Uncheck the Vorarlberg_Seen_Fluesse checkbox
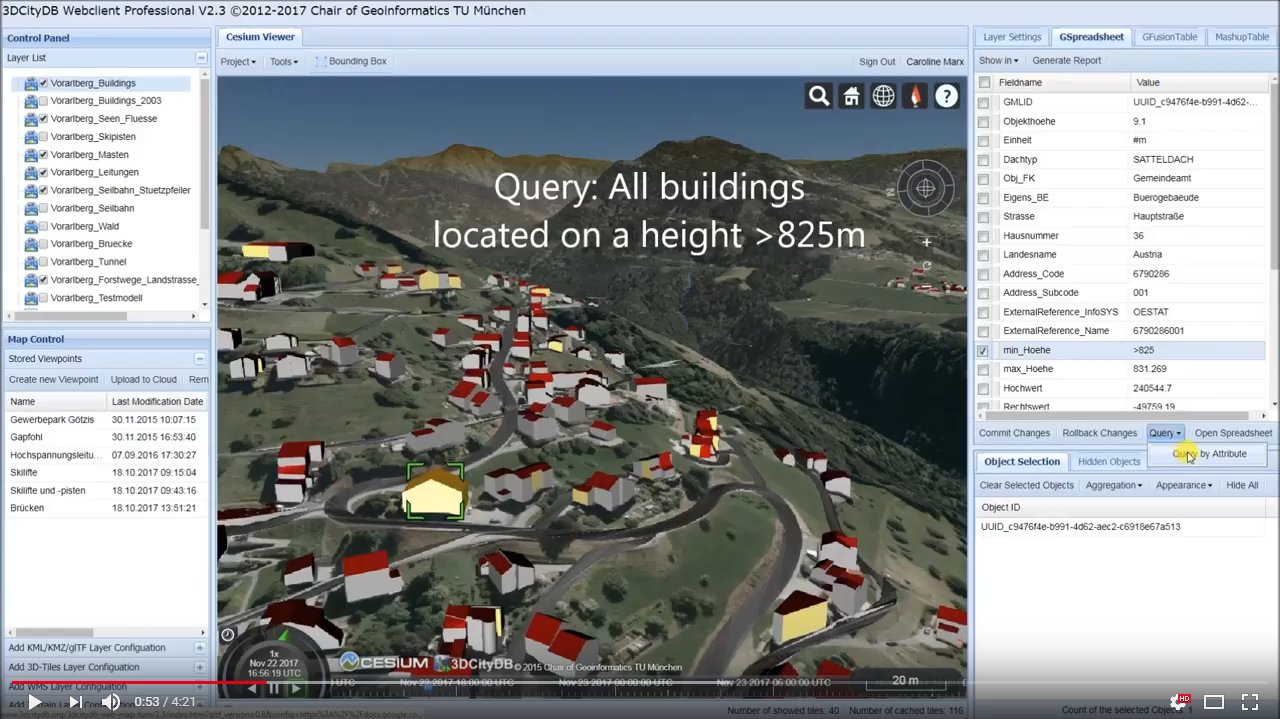 click(44, 119)
